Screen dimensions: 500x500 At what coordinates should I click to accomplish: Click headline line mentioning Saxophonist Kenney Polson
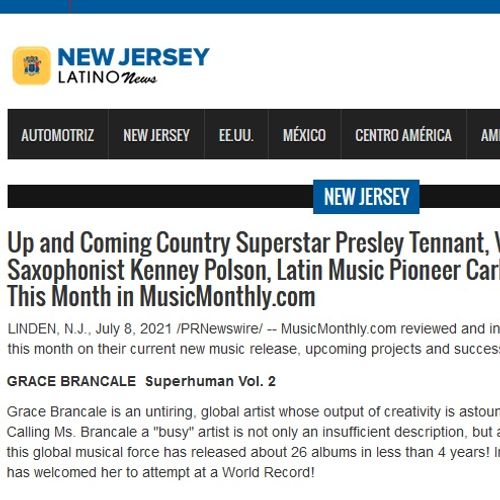click(253, 270)
